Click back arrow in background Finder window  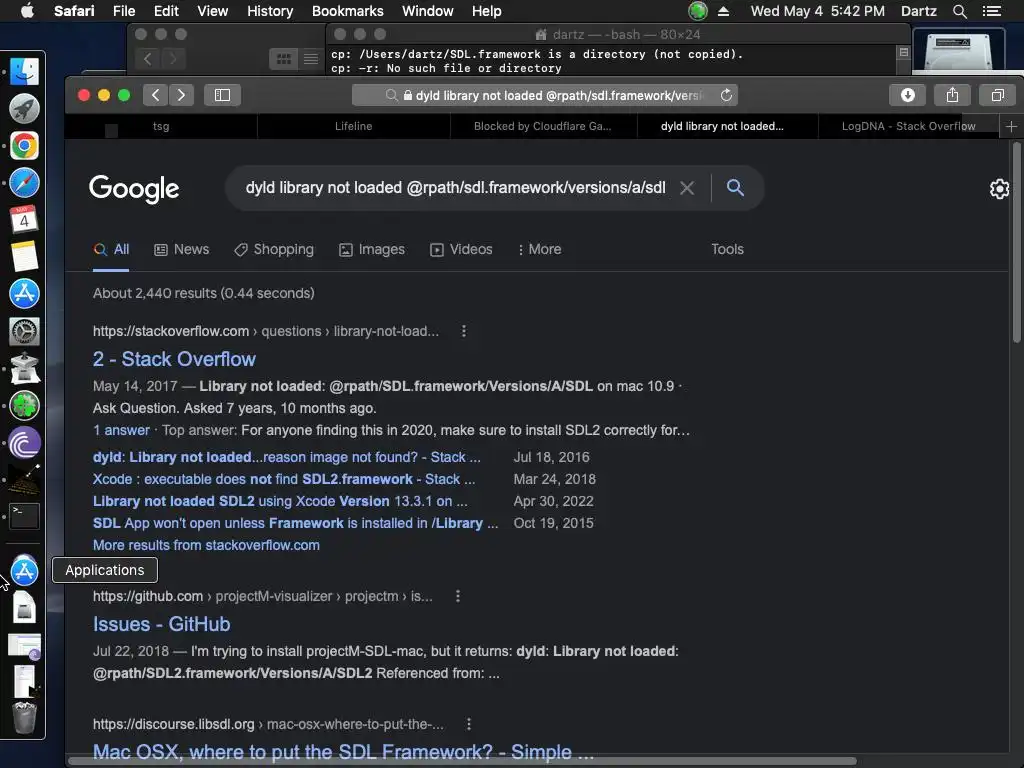pos(148,59)
